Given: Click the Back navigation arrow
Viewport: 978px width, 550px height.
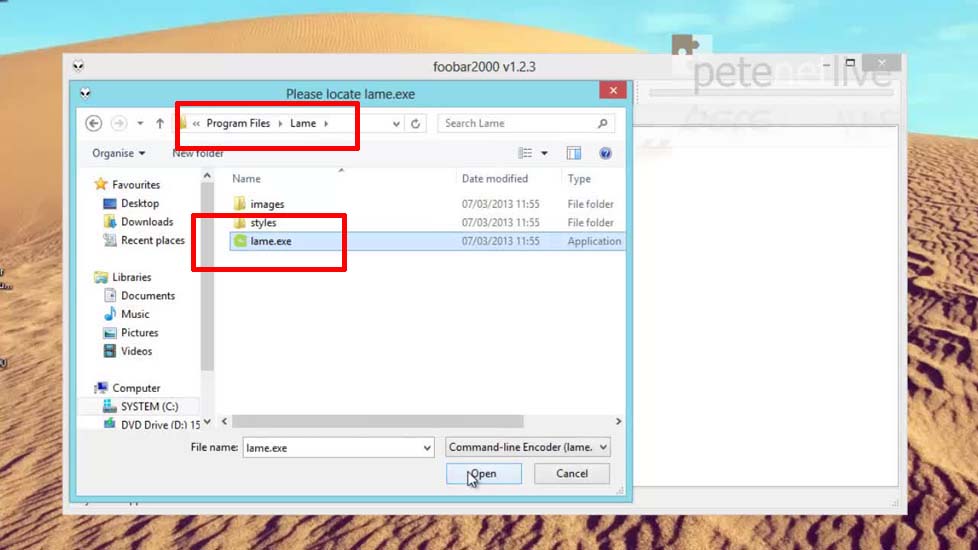Looking at the screenshot, I should 94,123.
